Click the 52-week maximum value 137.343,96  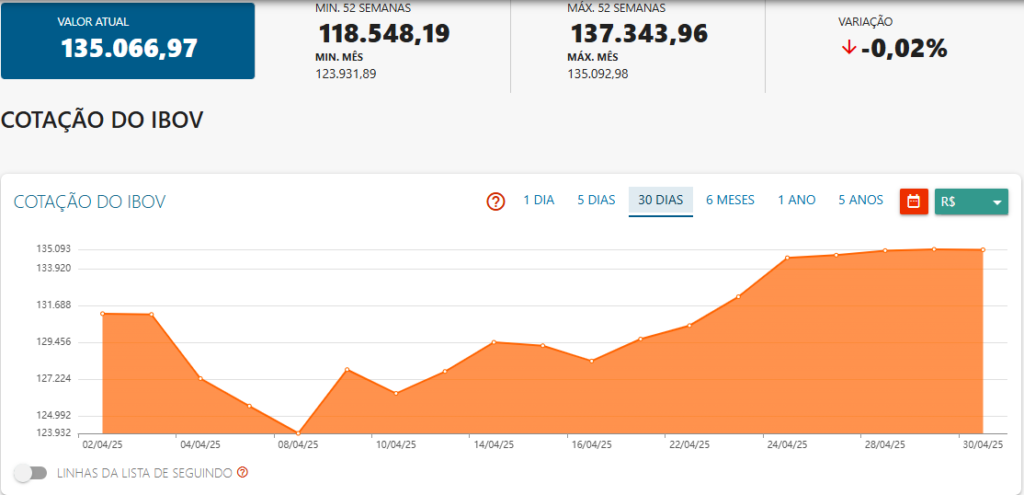(x=639, y=33)
